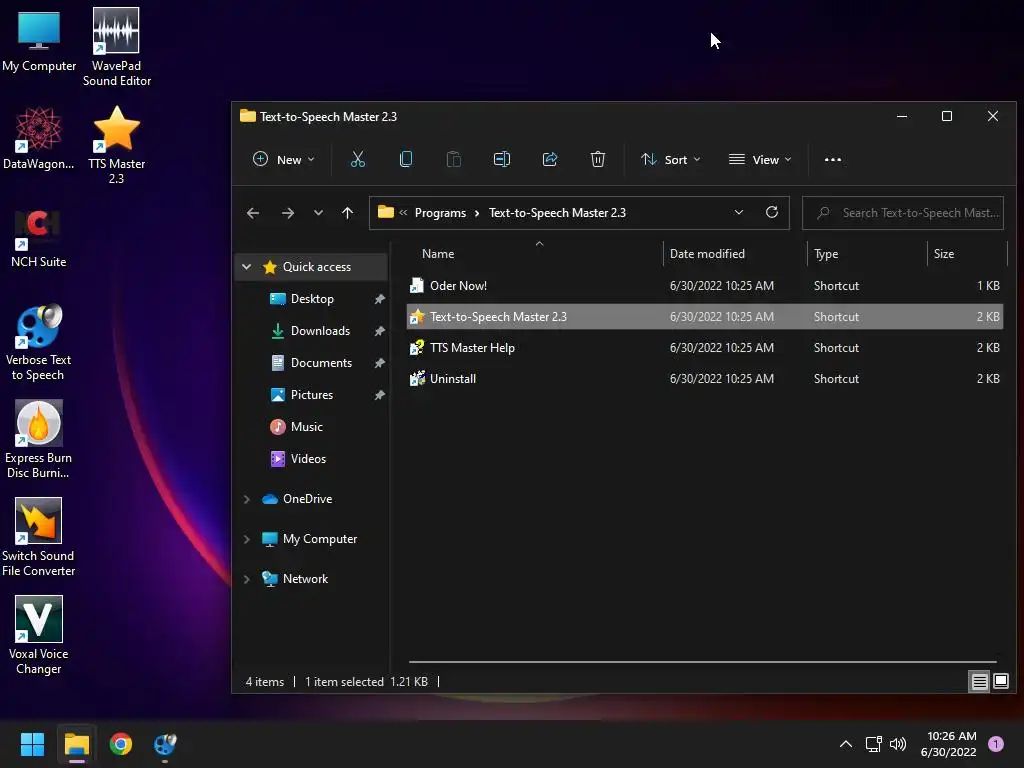Select Videos in navigation pane
The height and width of the screenshot is (768, 1024).
pos(308,458)
